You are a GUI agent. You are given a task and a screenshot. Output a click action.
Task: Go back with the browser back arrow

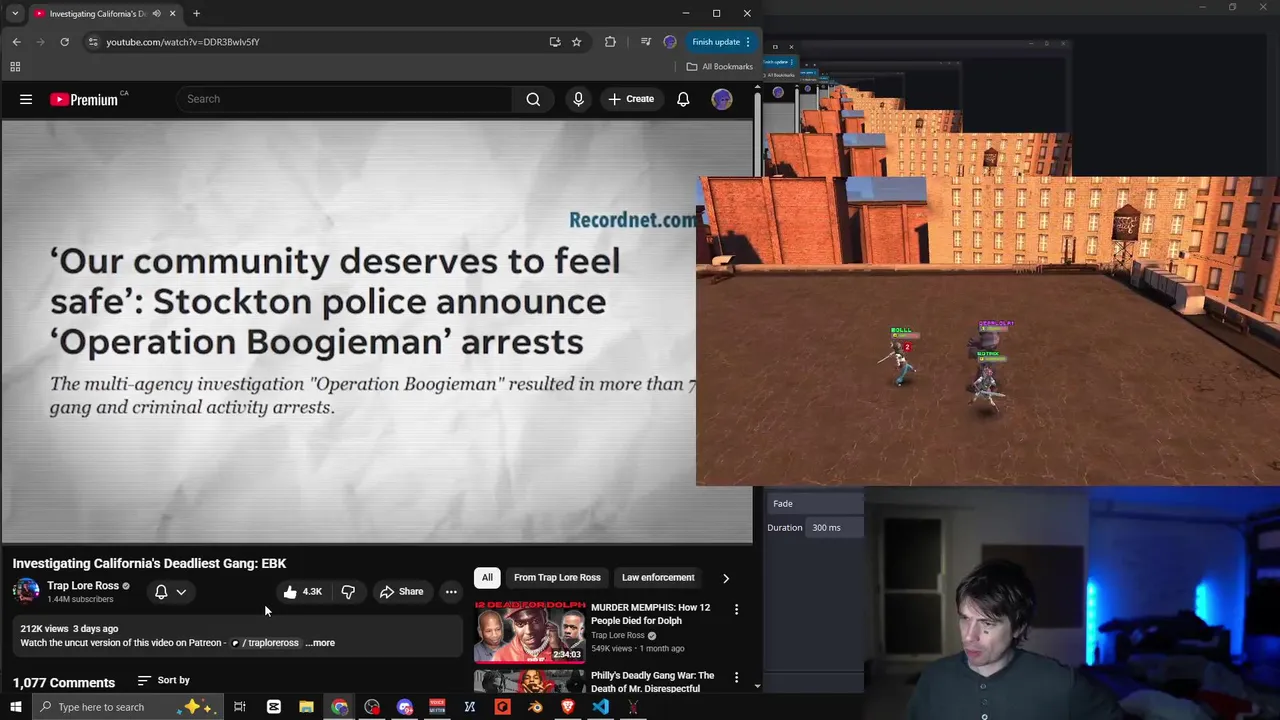coord(16,42)
